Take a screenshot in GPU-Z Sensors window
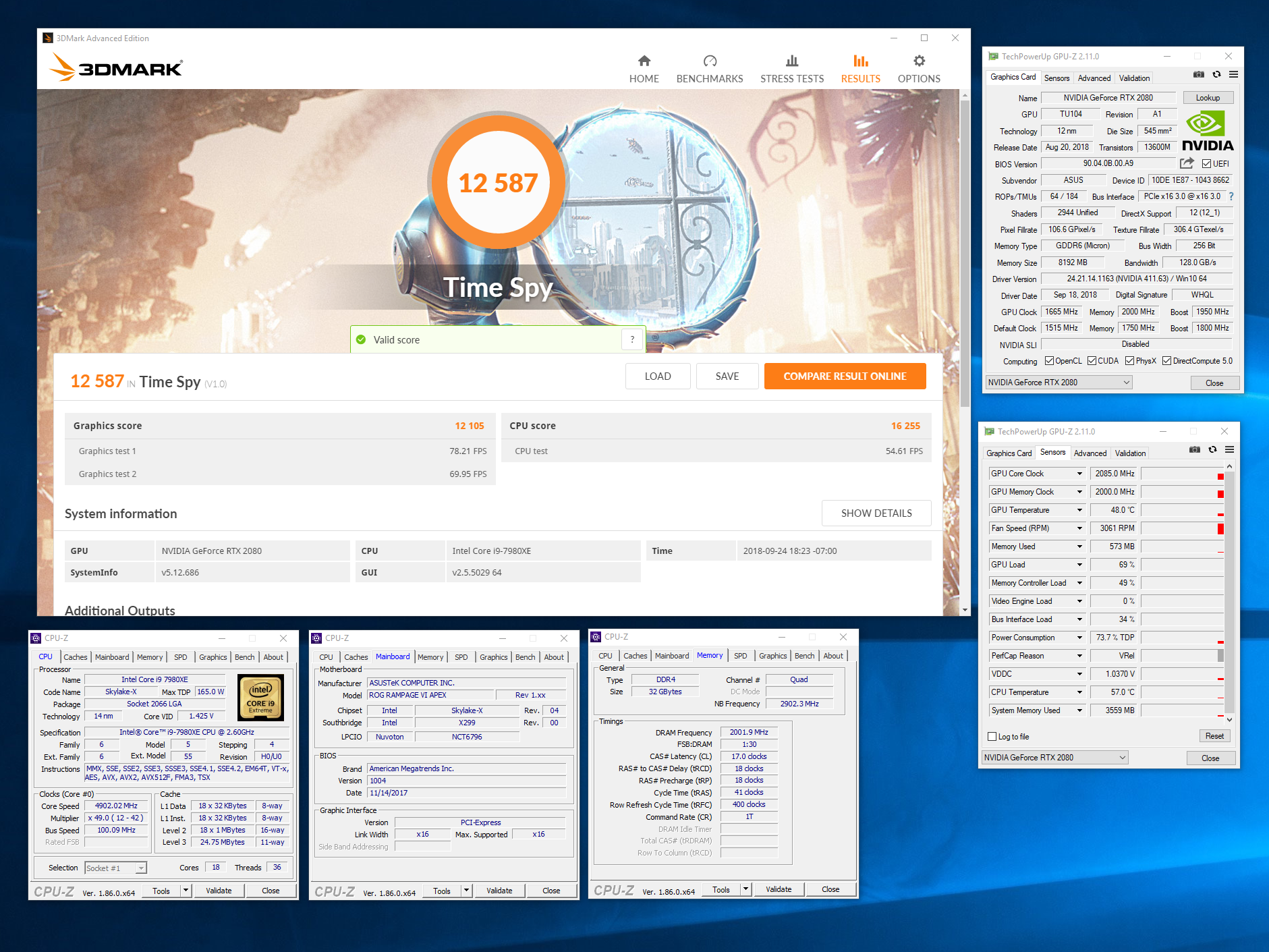The width and height of the screenshot is (1269, 952). pyautogui.click(x=1195, y=450)
